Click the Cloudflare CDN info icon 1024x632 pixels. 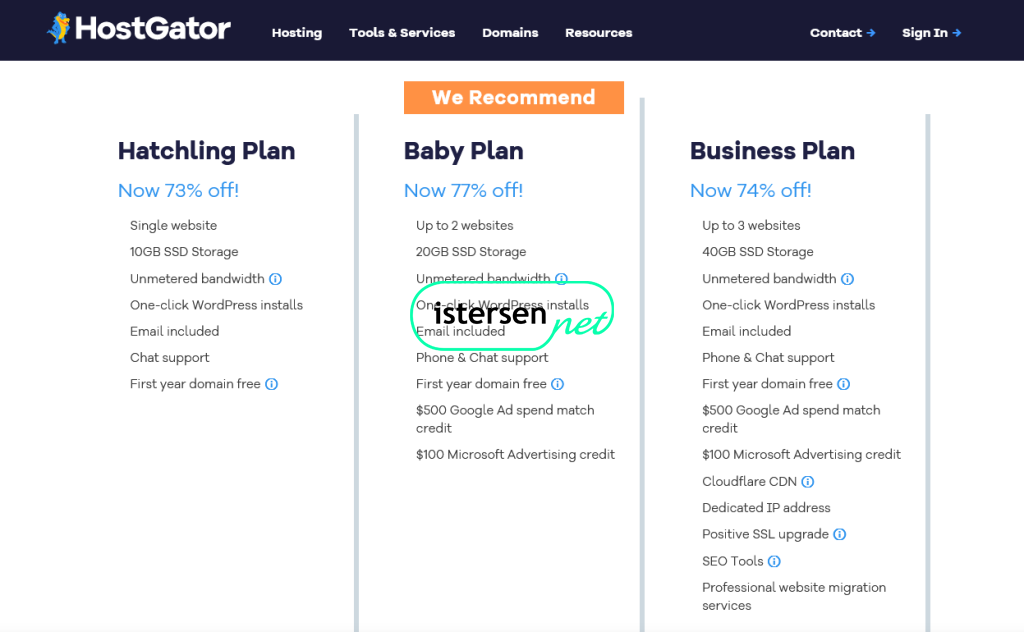pyautogui.click(x=808, y=482)
